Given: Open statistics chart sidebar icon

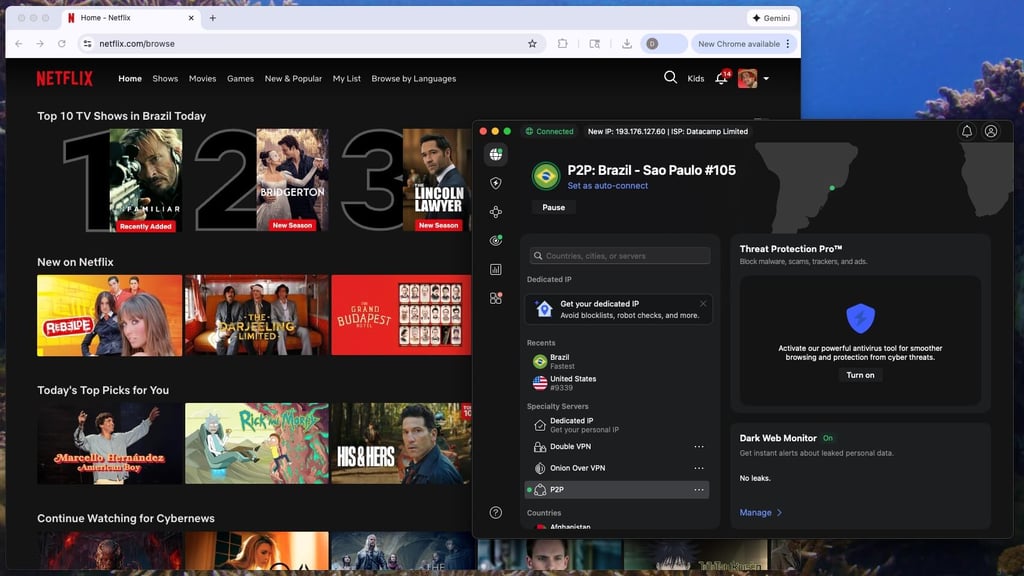Looking at the screenshot, I should 496,269.
